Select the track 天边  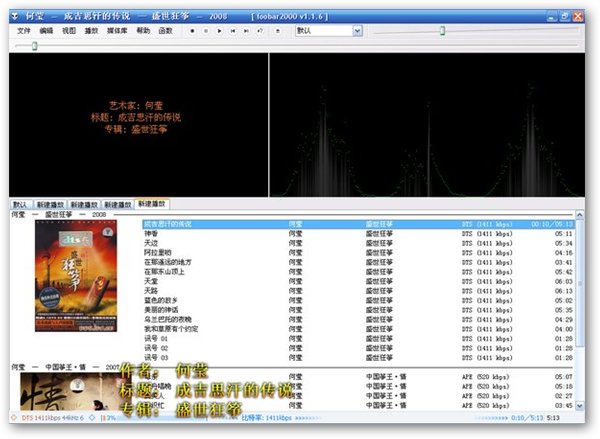click(358, 243)
